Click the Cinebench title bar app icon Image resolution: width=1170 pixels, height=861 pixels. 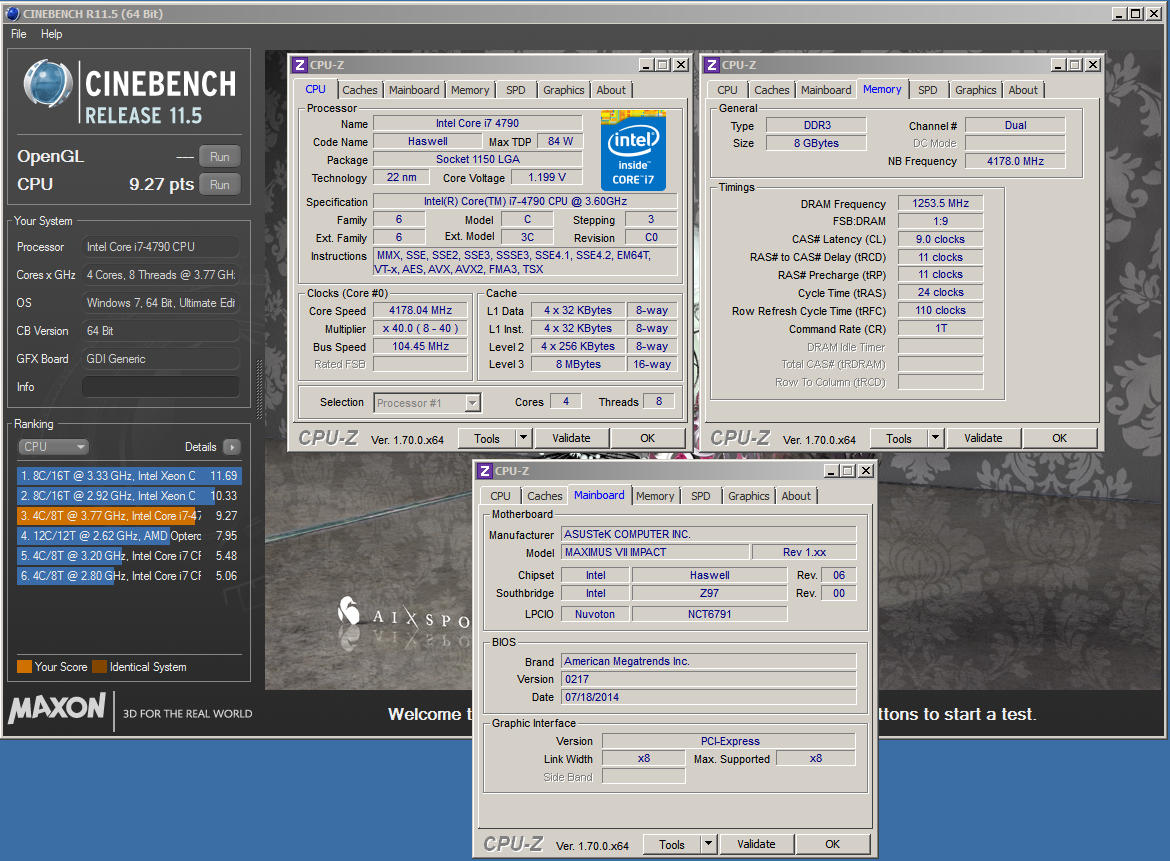click(12, 13)
